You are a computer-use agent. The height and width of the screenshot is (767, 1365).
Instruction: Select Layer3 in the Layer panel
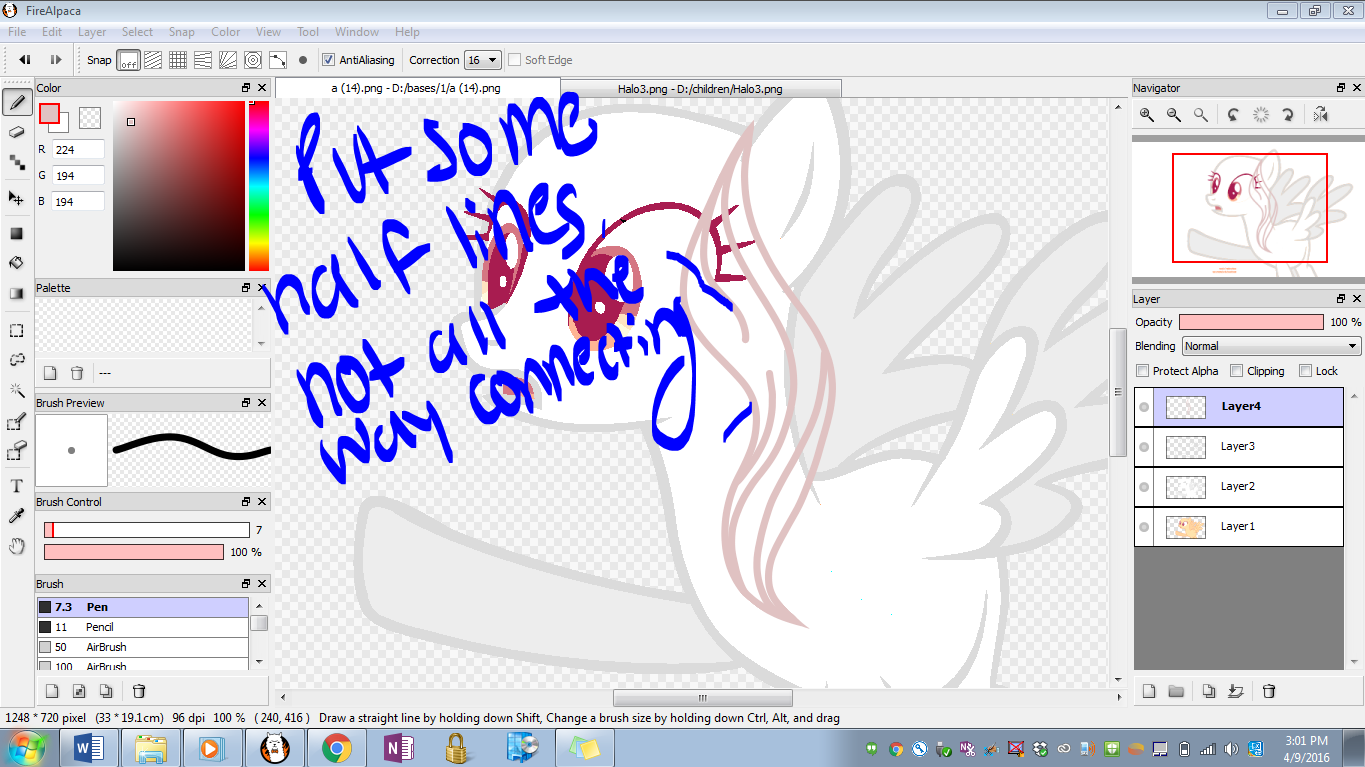pos(1238,447)
